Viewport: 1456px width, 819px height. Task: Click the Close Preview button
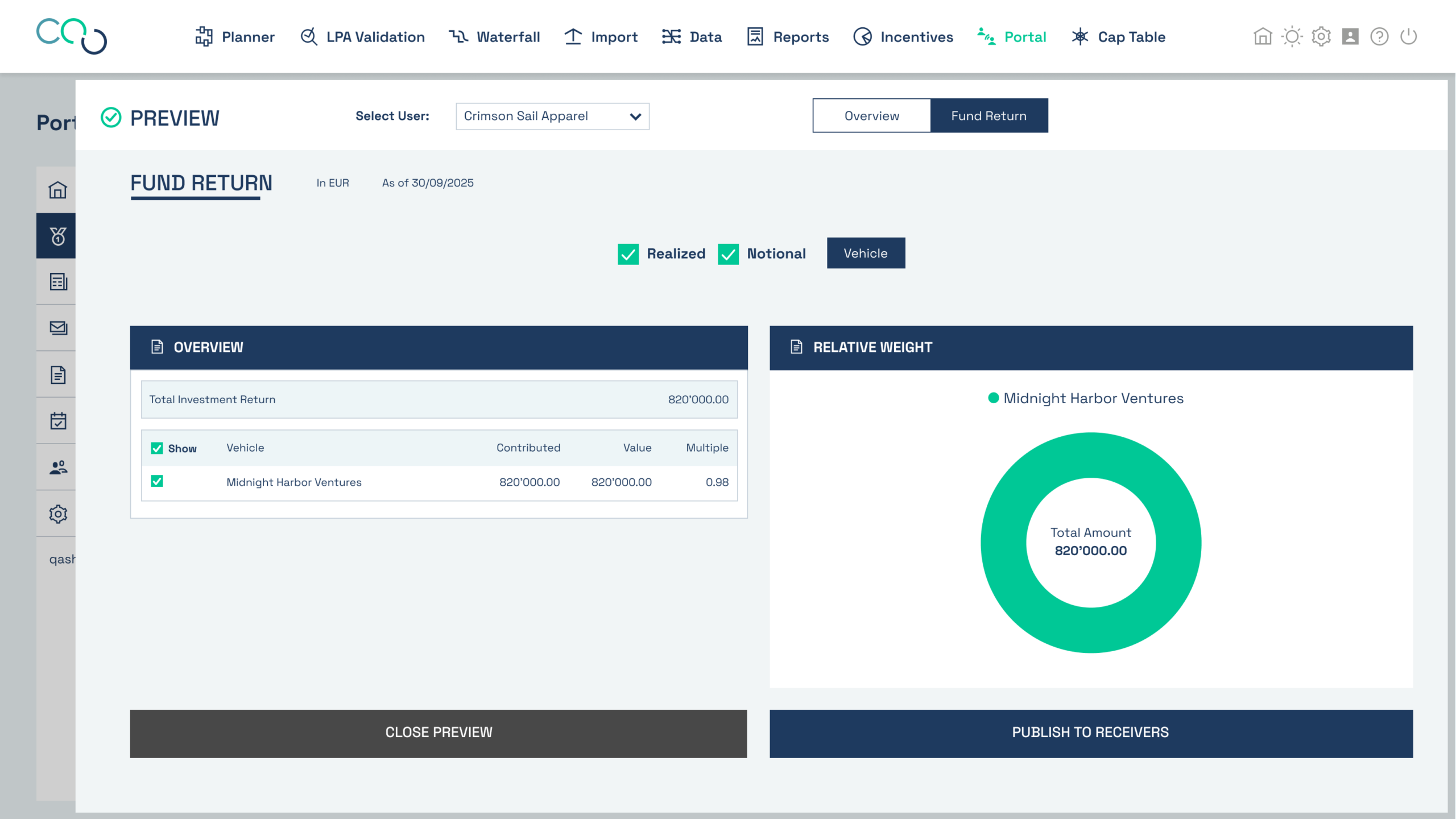tap(439, 733)
